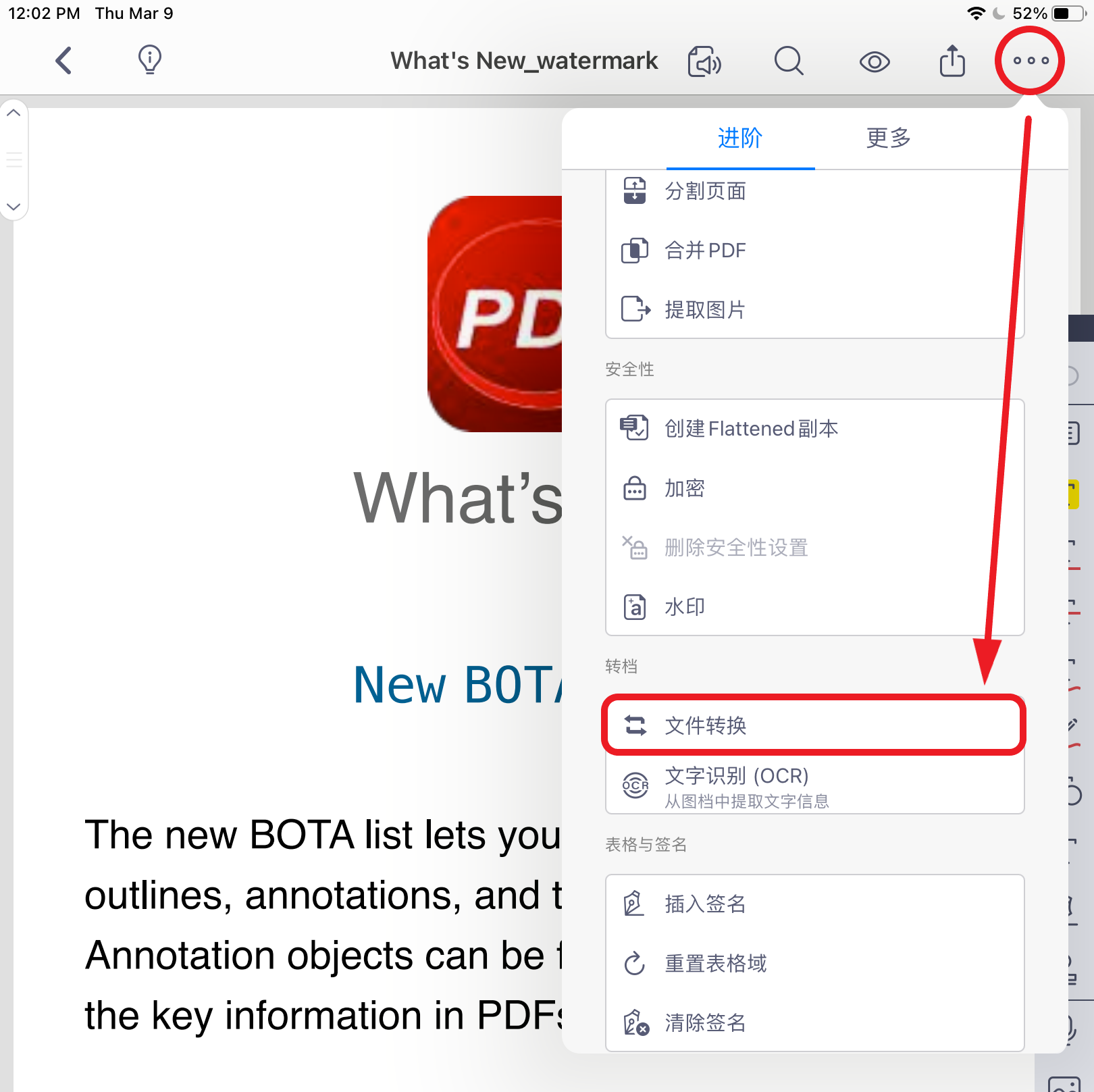Click the merge PDF icon
1094x1092 pixels.
pos(635,251)
